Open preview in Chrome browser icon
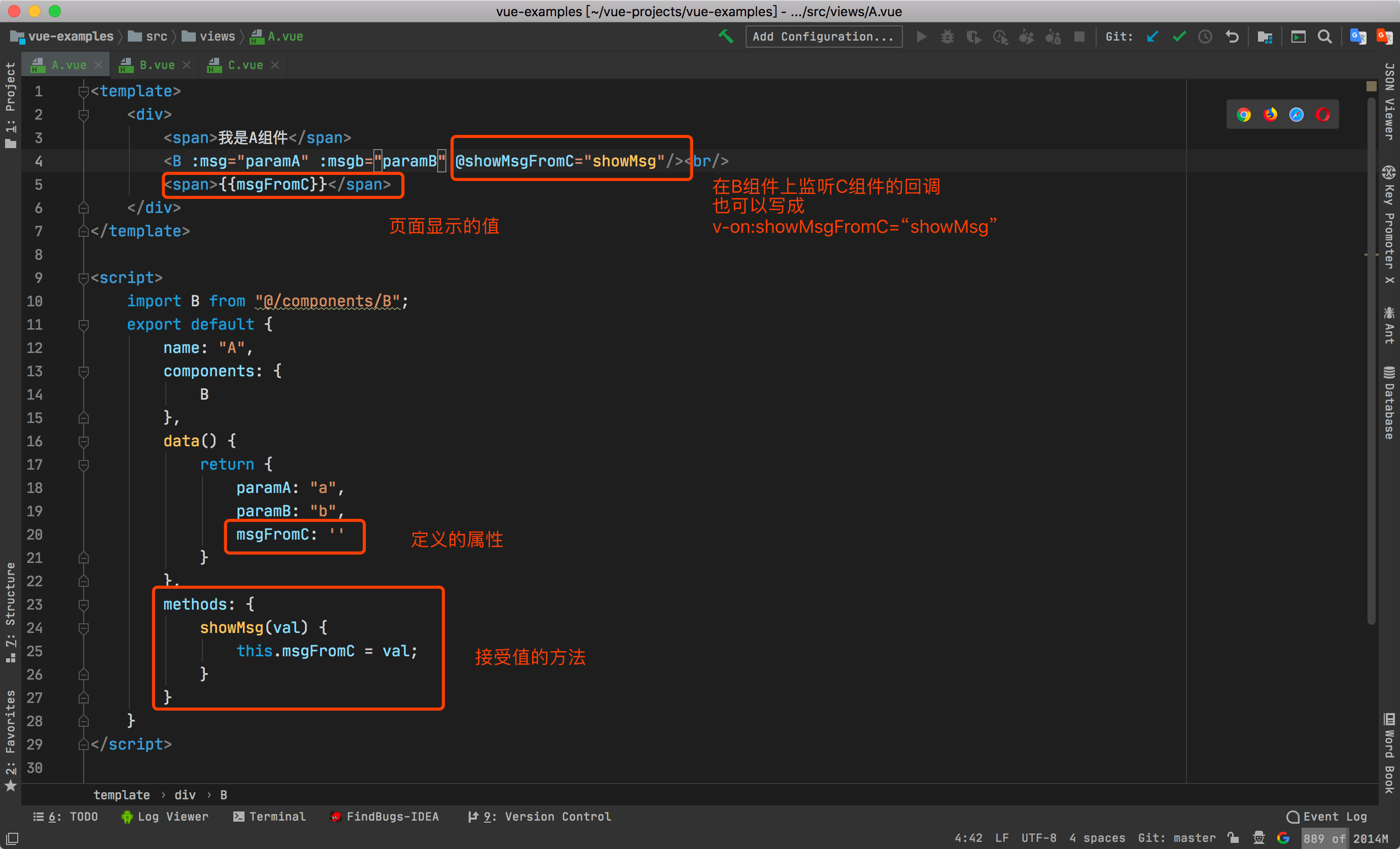The width and height of the screenshot is (1400, 849). [1244, 115]
